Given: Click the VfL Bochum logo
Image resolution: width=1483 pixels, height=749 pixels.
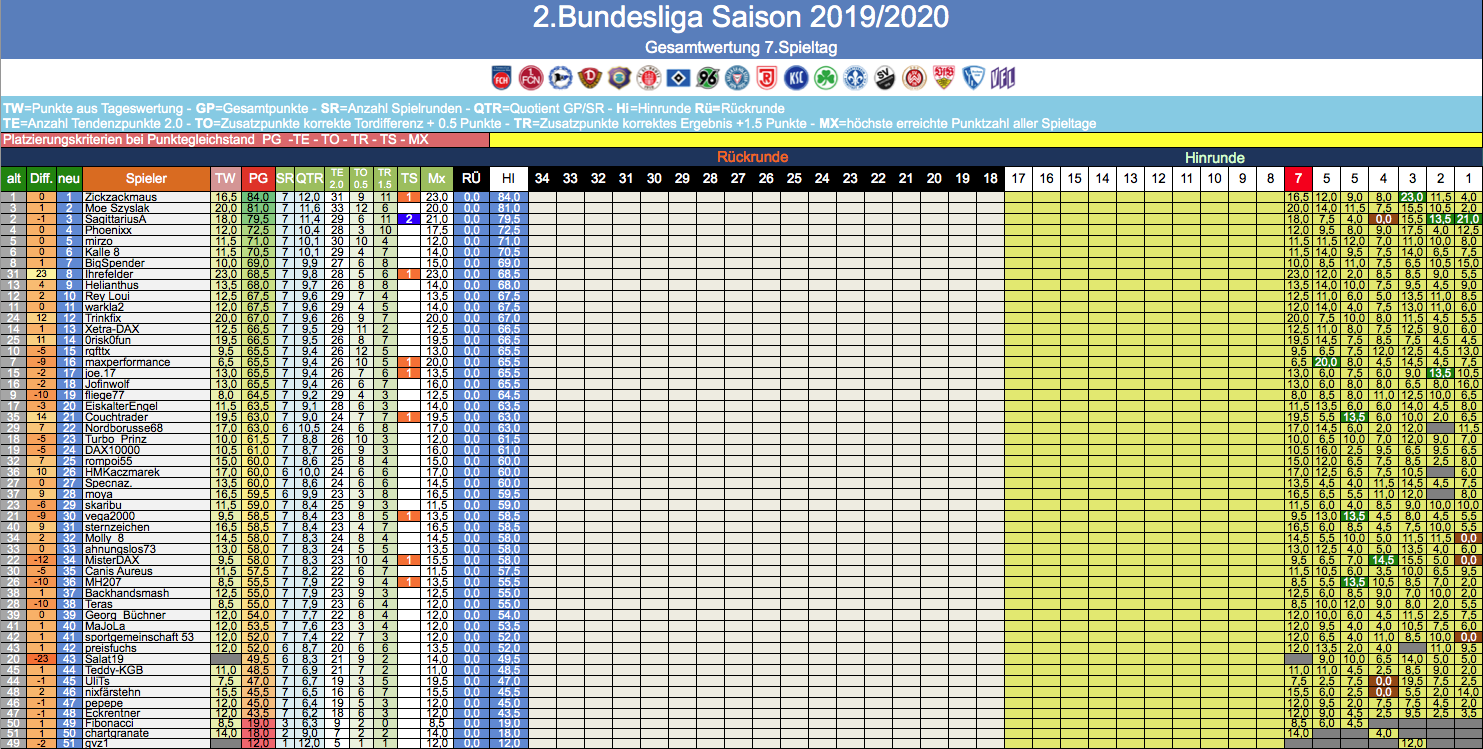Looking at the screenshot, I should [971, 78].
